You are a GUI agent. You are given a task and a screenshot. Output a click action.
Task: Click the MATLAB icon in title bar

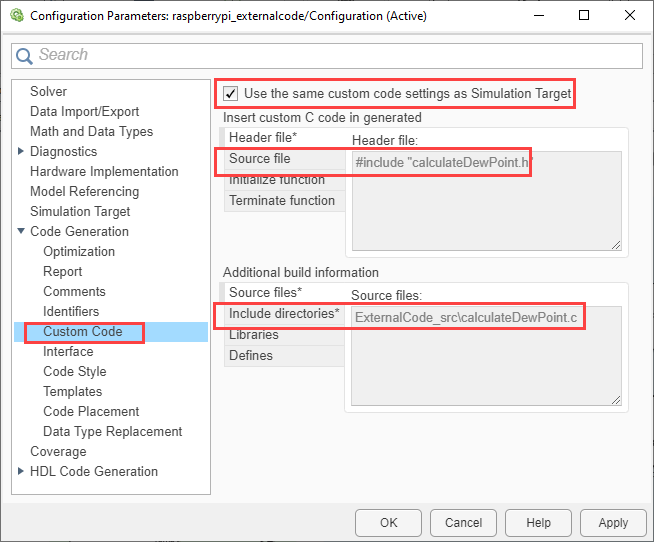(x=14, y=15)
